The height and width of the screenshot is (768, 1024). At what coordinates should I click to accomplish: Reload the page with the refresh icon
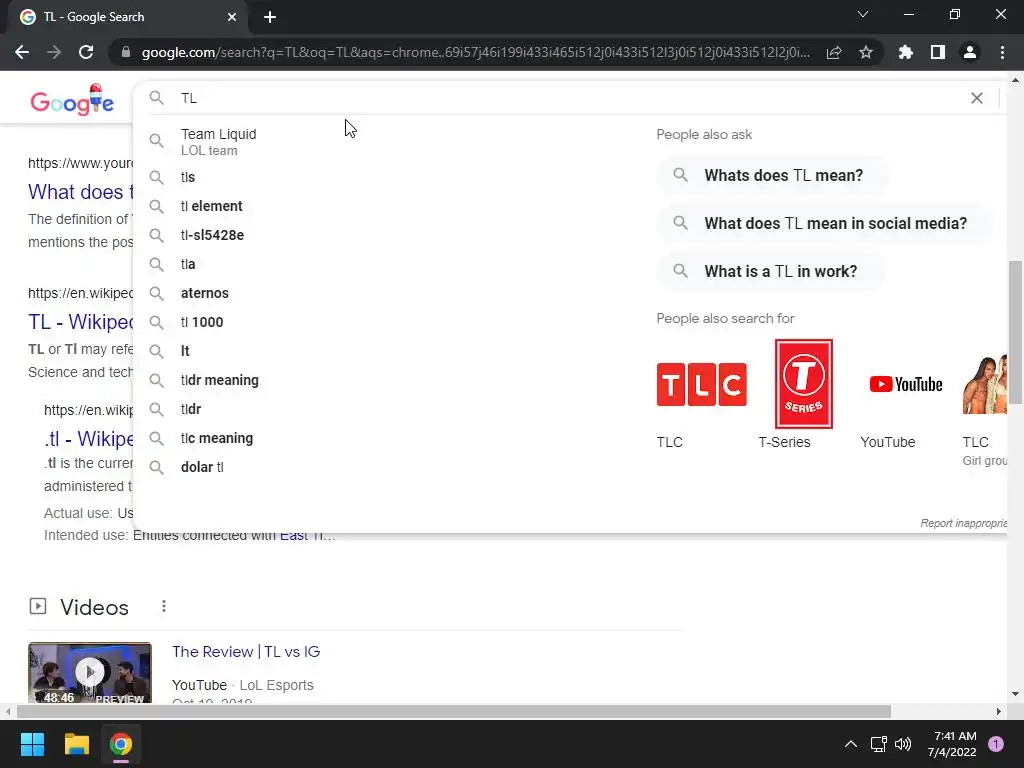coord(86,52)
